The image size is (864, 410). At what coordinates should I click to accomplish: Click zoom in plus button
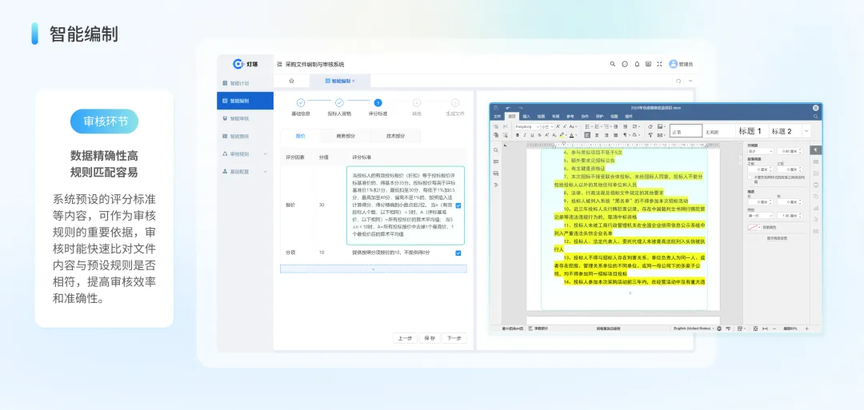807,328
